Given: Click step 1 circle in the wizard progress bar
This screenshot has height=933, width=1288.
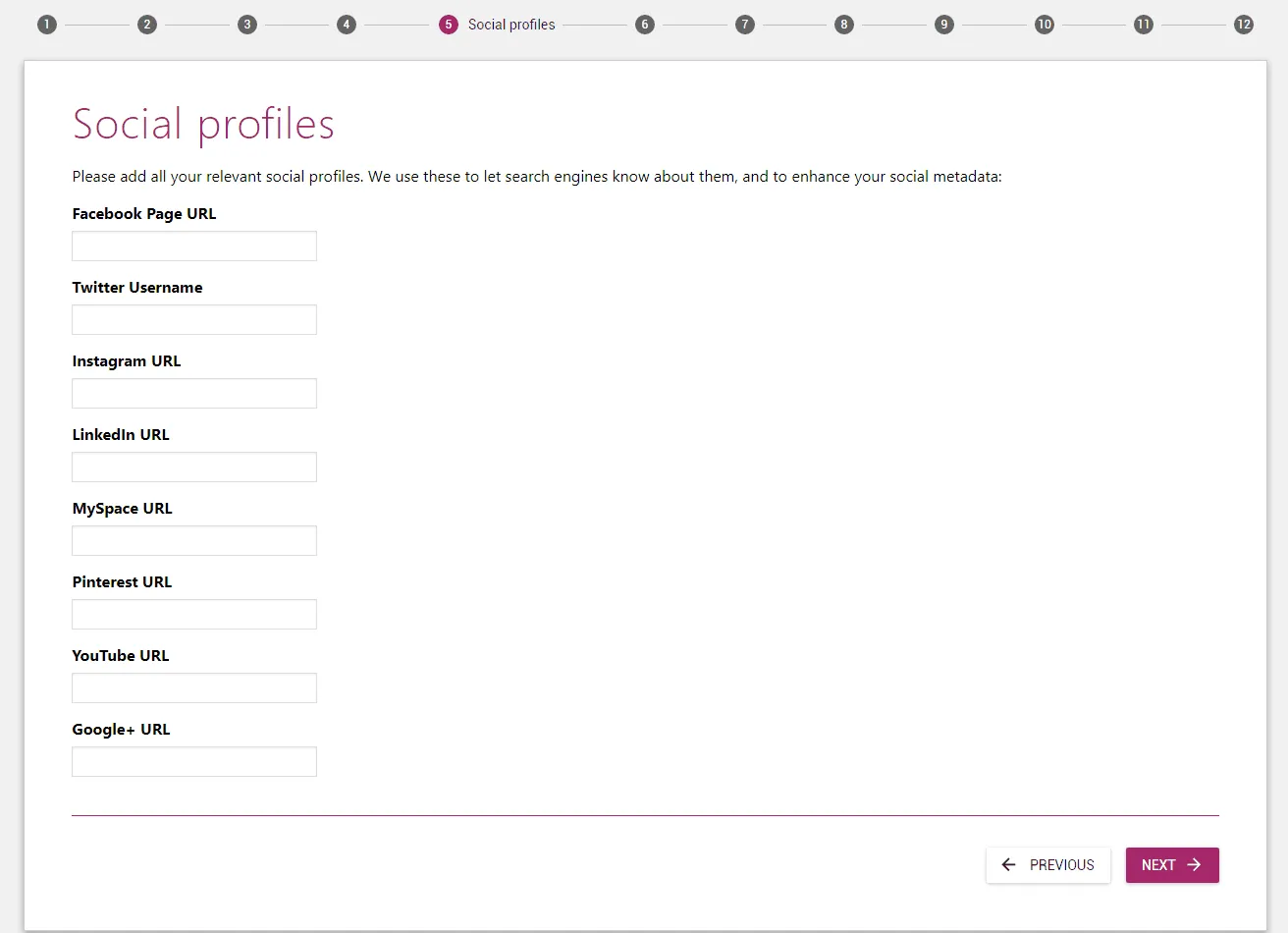Looking at the screenshot, I should tap(46, 24).
